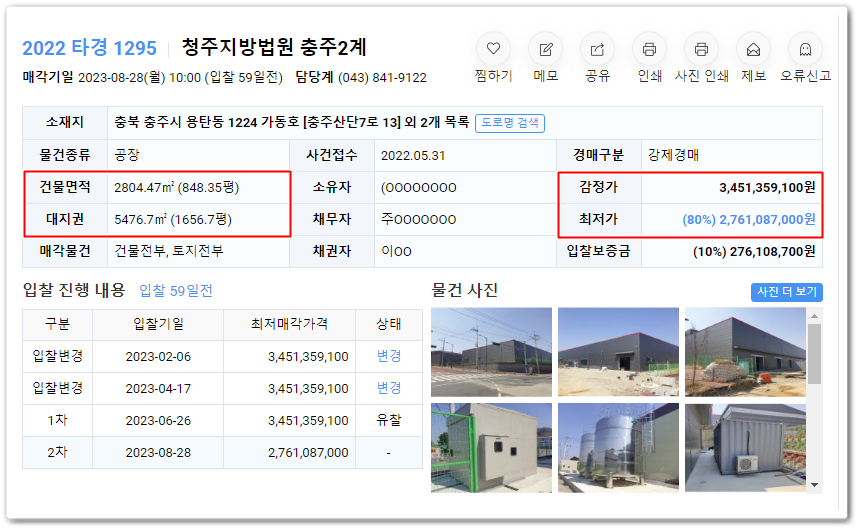Click the 공장 property type value

127,155
